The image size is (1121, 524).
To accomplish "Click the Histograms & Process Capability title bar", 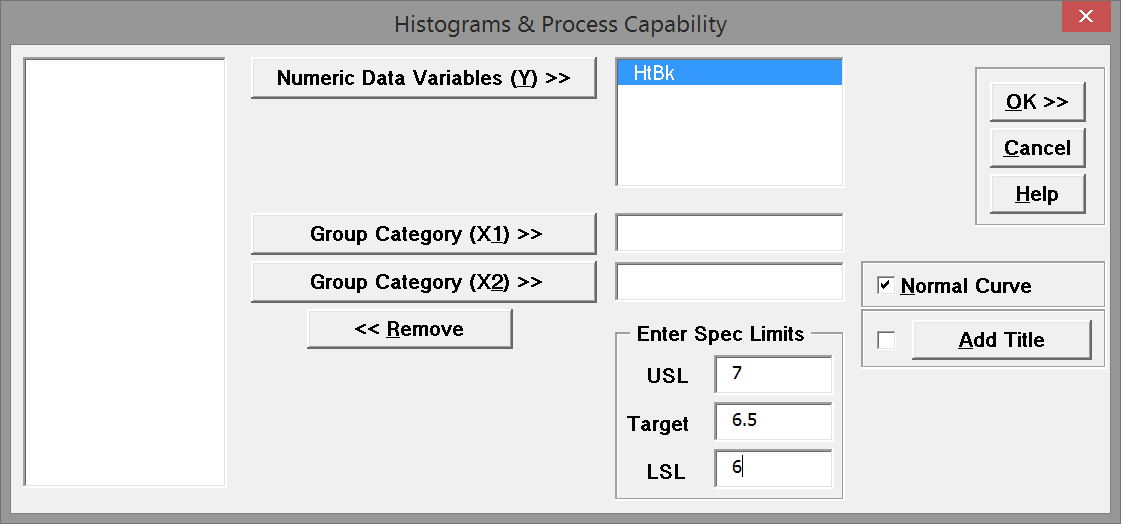I will [560, 23].
